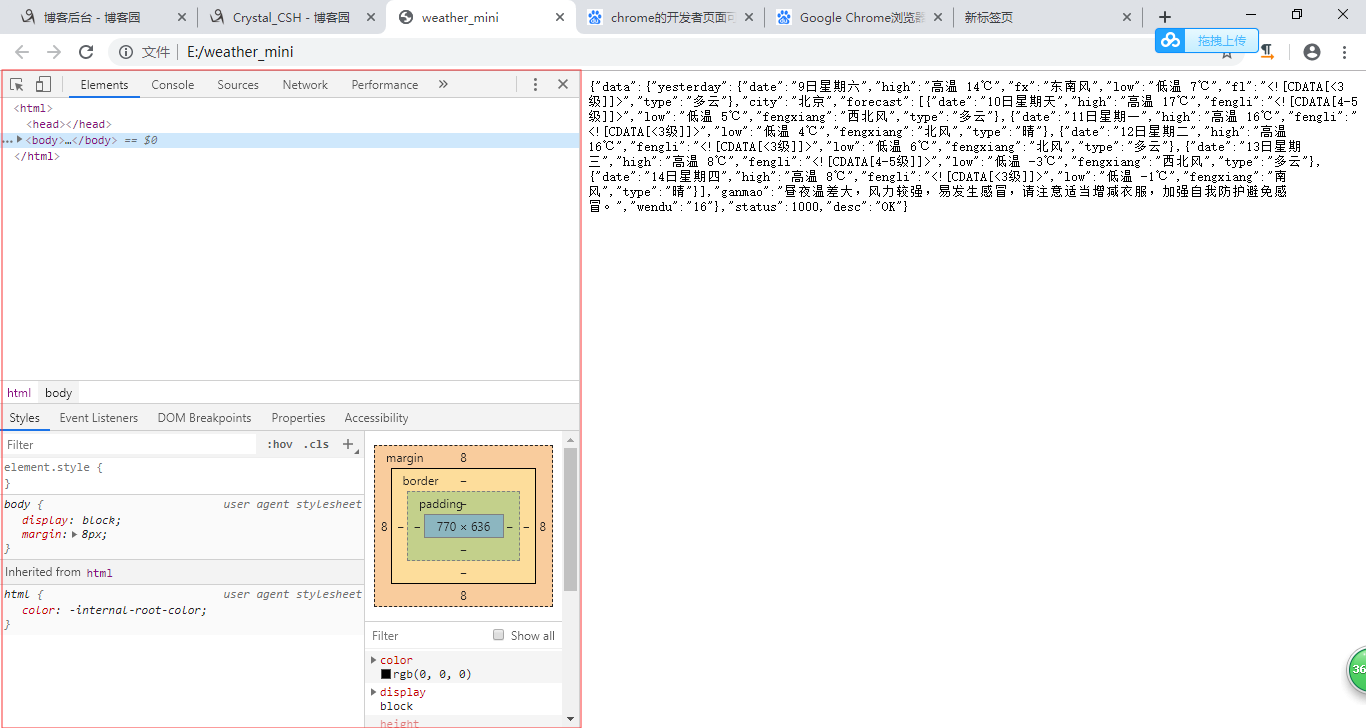Select the Elements panel tab
This screenshot has height=728, width=1366.
105,85
